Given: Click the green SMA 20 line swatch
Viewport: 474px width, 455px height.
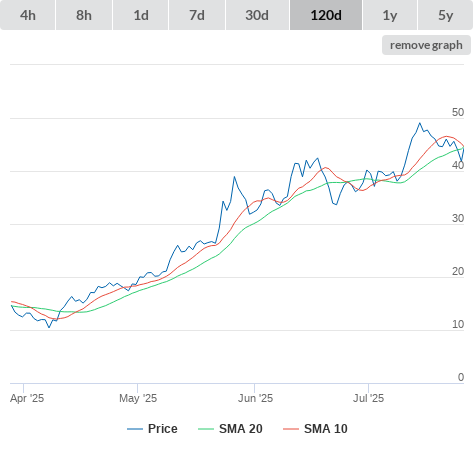Looking at the screenshot, I should pos(206,429).
